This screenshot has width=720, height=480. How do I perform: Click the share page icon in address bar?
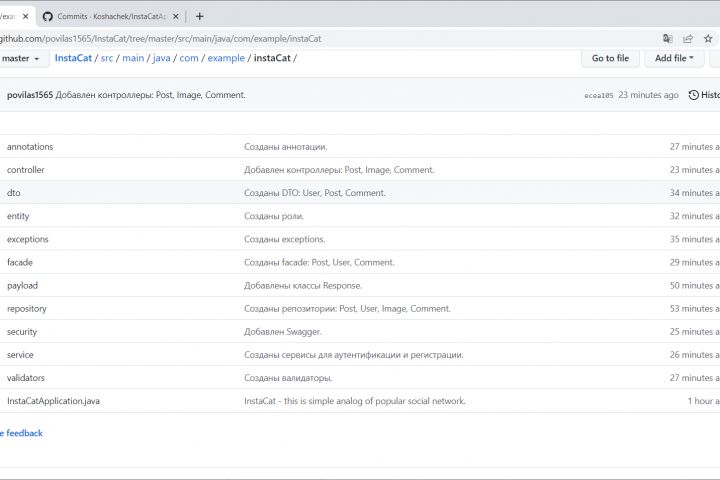tap(688, 38)
